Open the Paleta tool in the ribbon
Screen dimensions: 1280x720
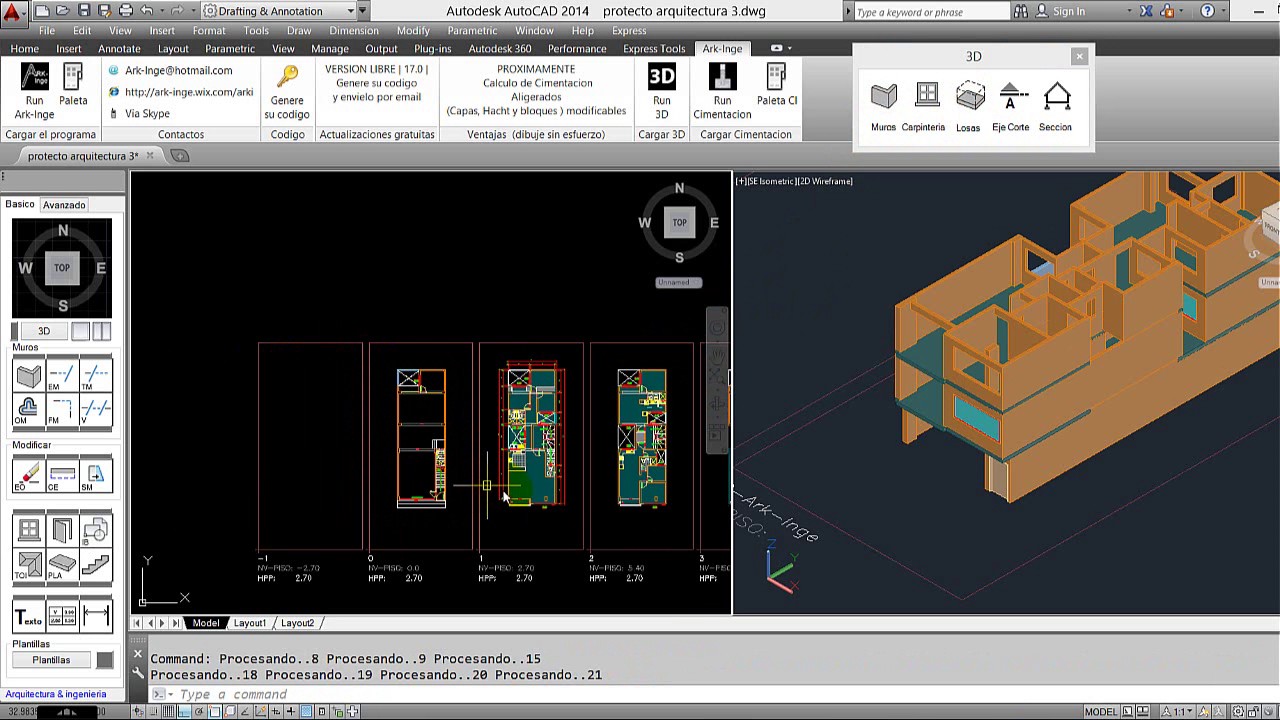tap(73, 78)
